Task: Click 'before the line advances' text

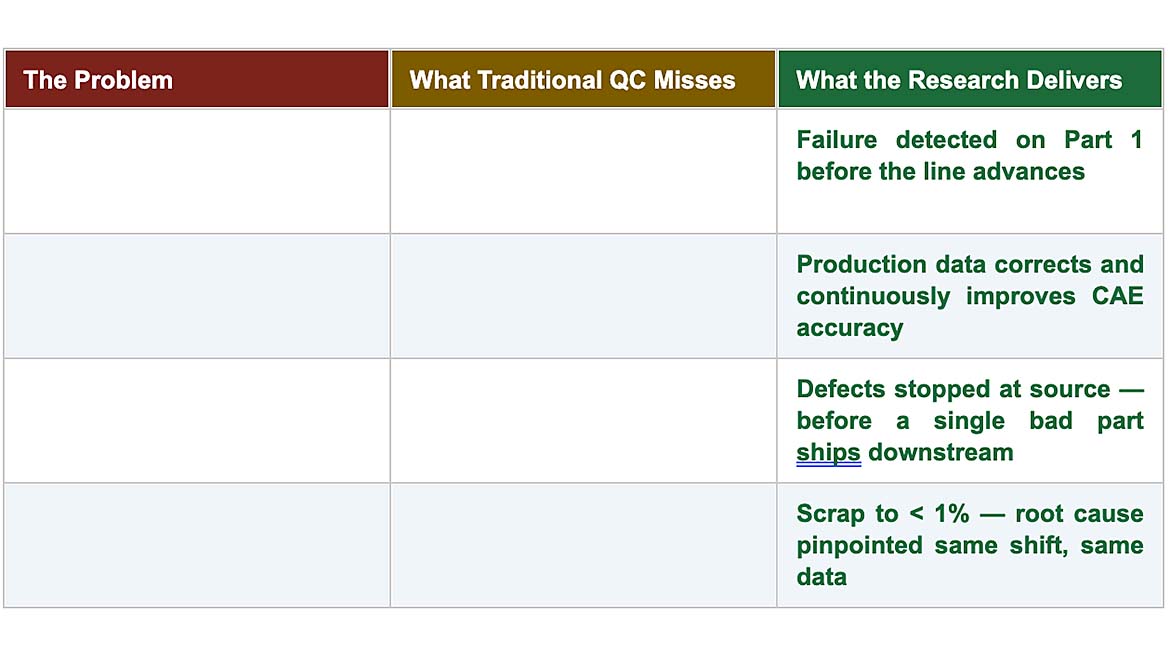Action: tap(940, 172)
